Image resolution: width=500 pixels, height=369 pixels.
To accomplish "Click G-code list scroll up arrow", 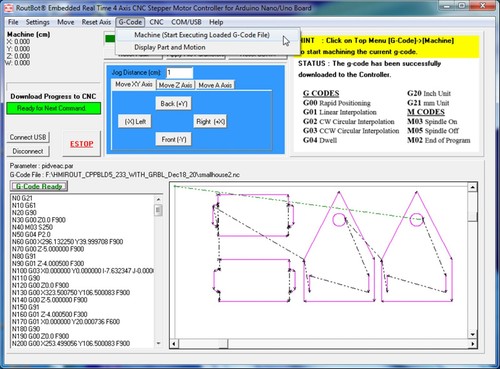I will (x=158, y=199).
